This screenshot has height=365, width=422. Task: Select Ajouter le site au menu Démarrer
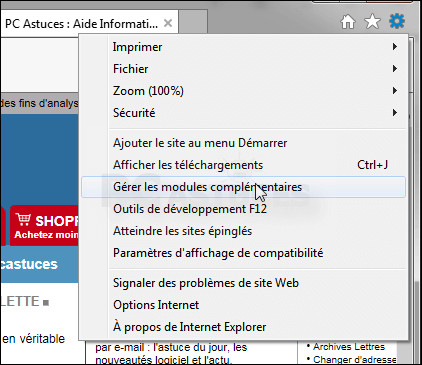click(243, 143)
